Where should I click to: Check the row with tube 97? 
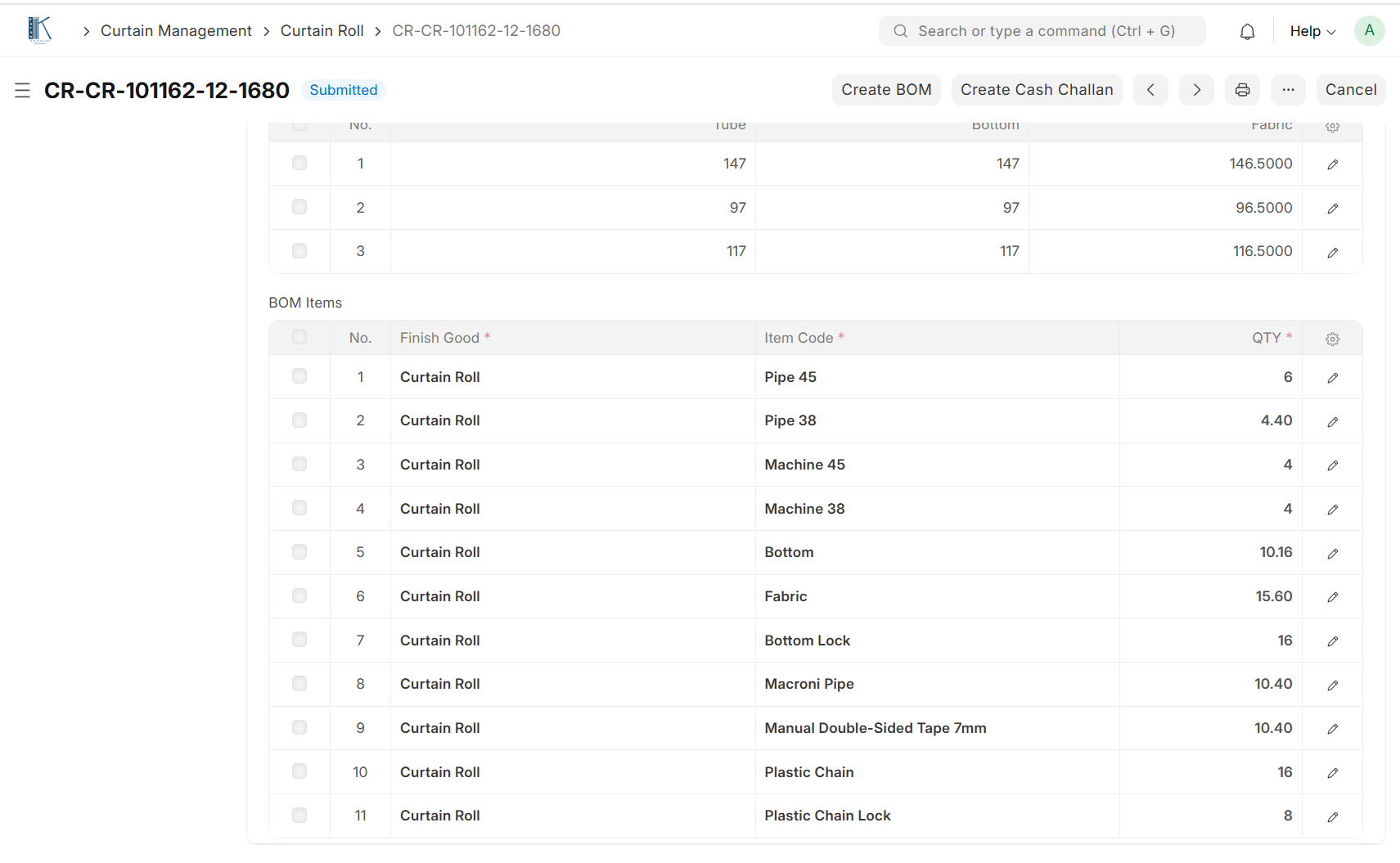click(x=299, y=207)
